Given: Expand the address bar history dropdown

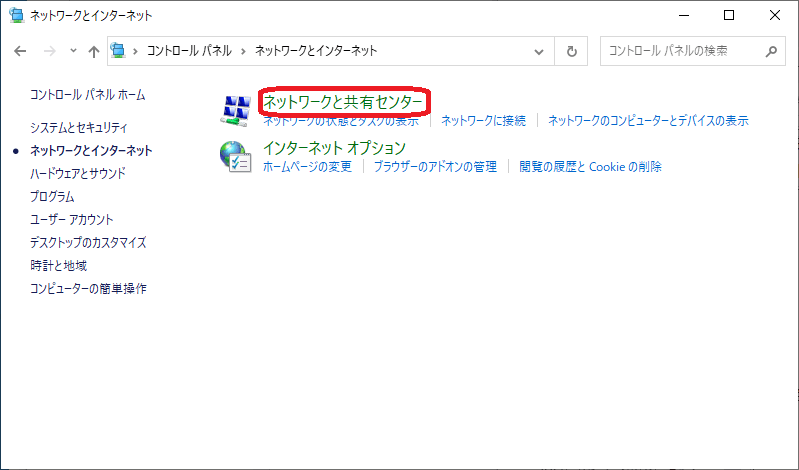Looking at the screenshot, I should 541,50.
